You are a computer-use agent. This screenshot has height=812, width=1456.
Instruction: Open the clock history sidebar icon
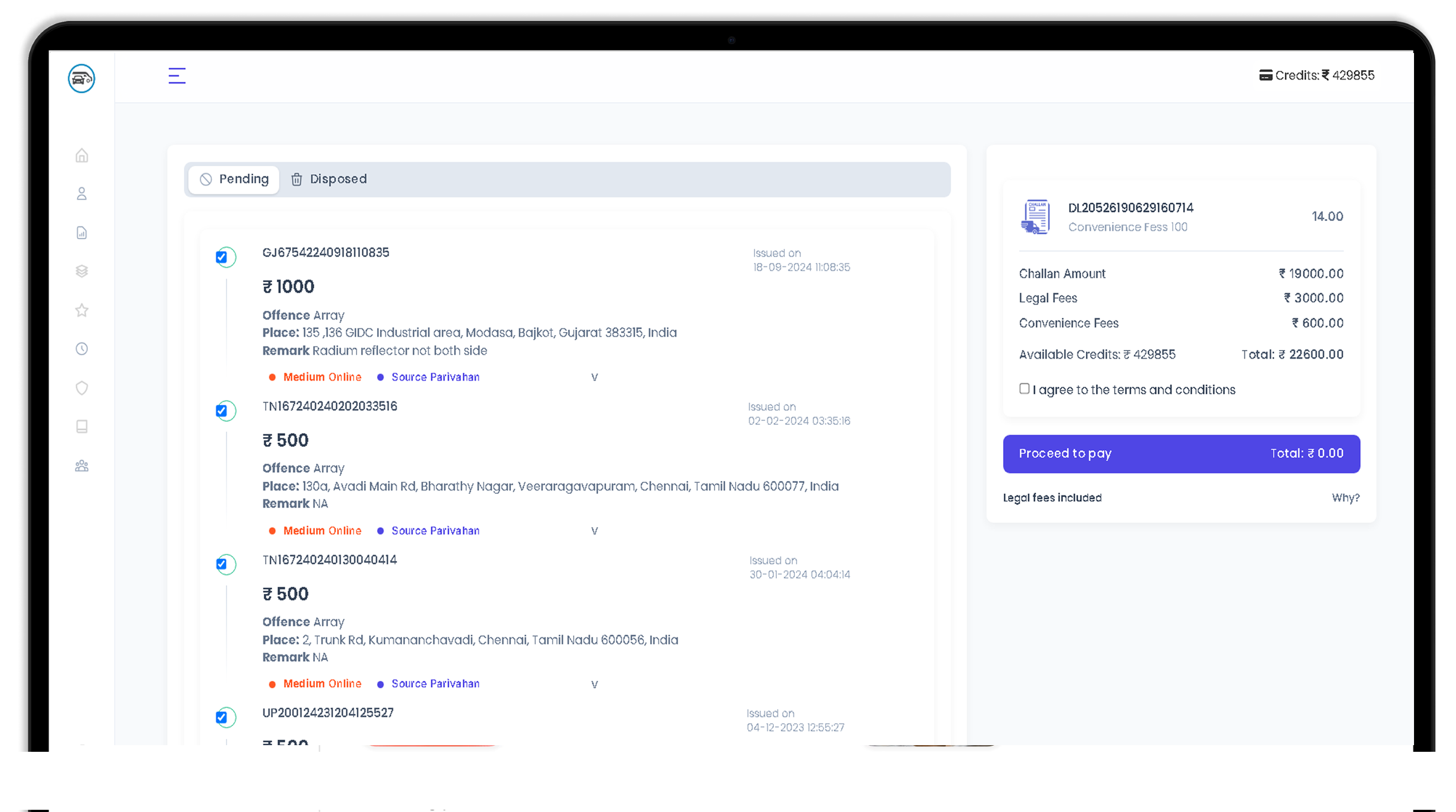[82, 349]
